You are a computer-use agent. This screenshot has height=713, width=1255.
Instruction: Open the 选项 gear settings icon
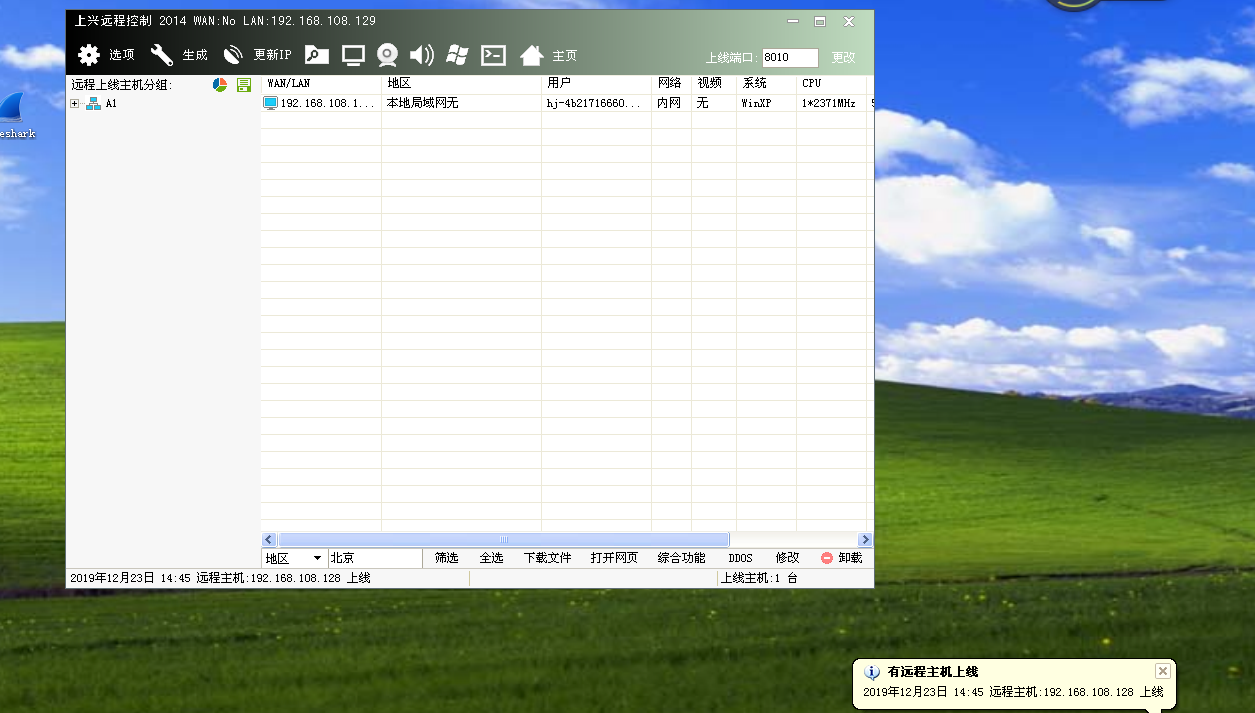coord(89,55)
